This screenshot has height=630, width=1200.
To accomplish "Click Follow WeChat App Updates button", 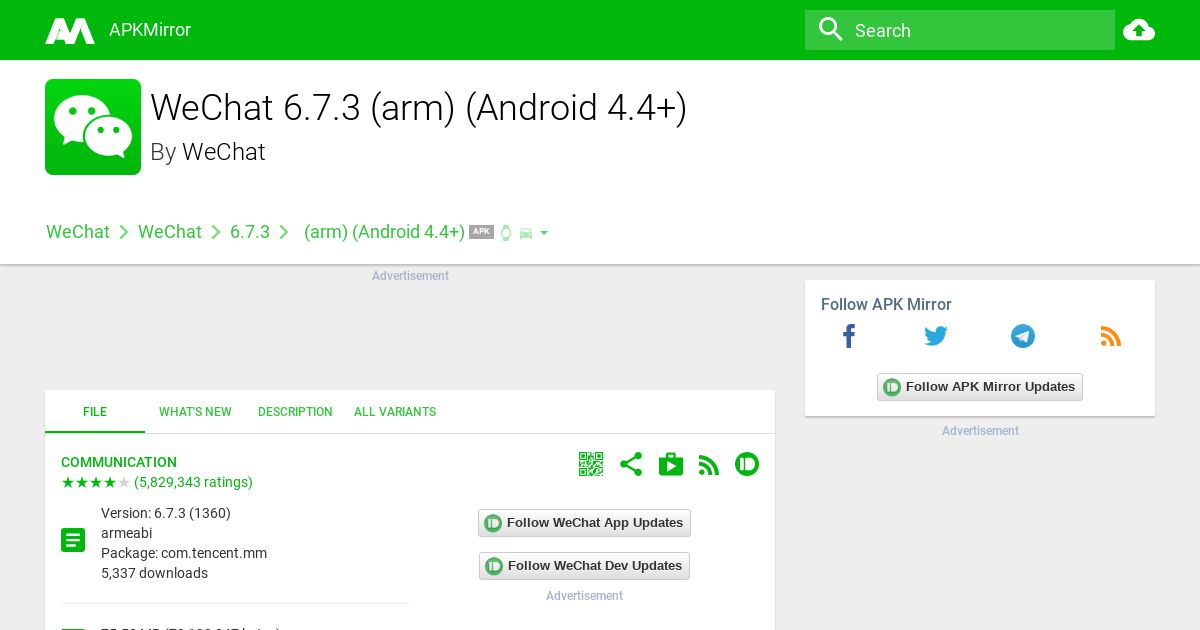I will point(584,523).
